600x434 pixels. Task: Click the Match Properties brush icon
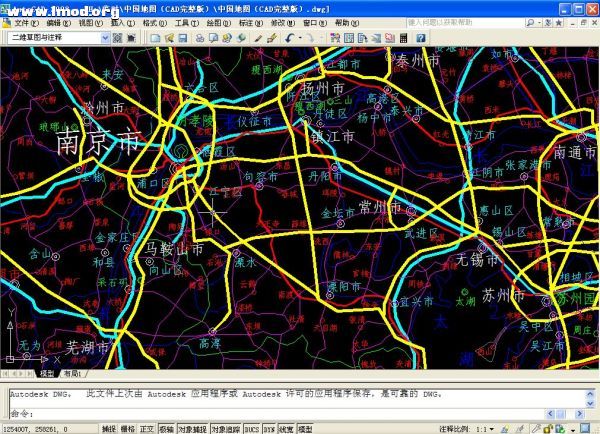[271, 38]
